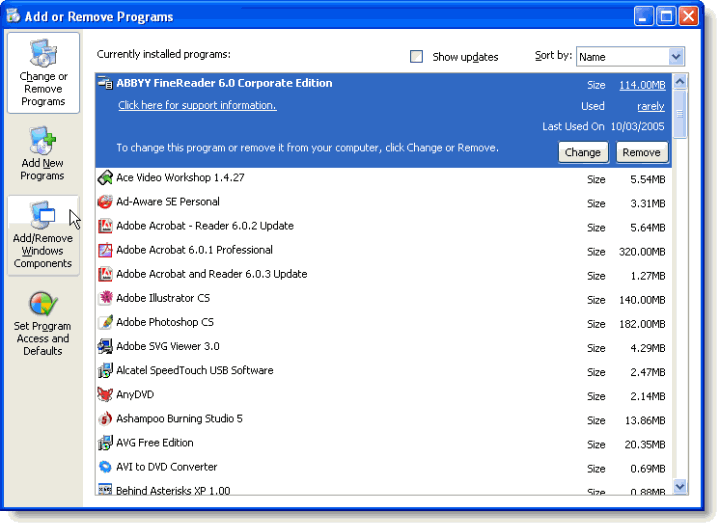Viewport: 720px width, 526px height.
Task: Select AVG Free Edition entry
Action: click(x=383, y=443)
